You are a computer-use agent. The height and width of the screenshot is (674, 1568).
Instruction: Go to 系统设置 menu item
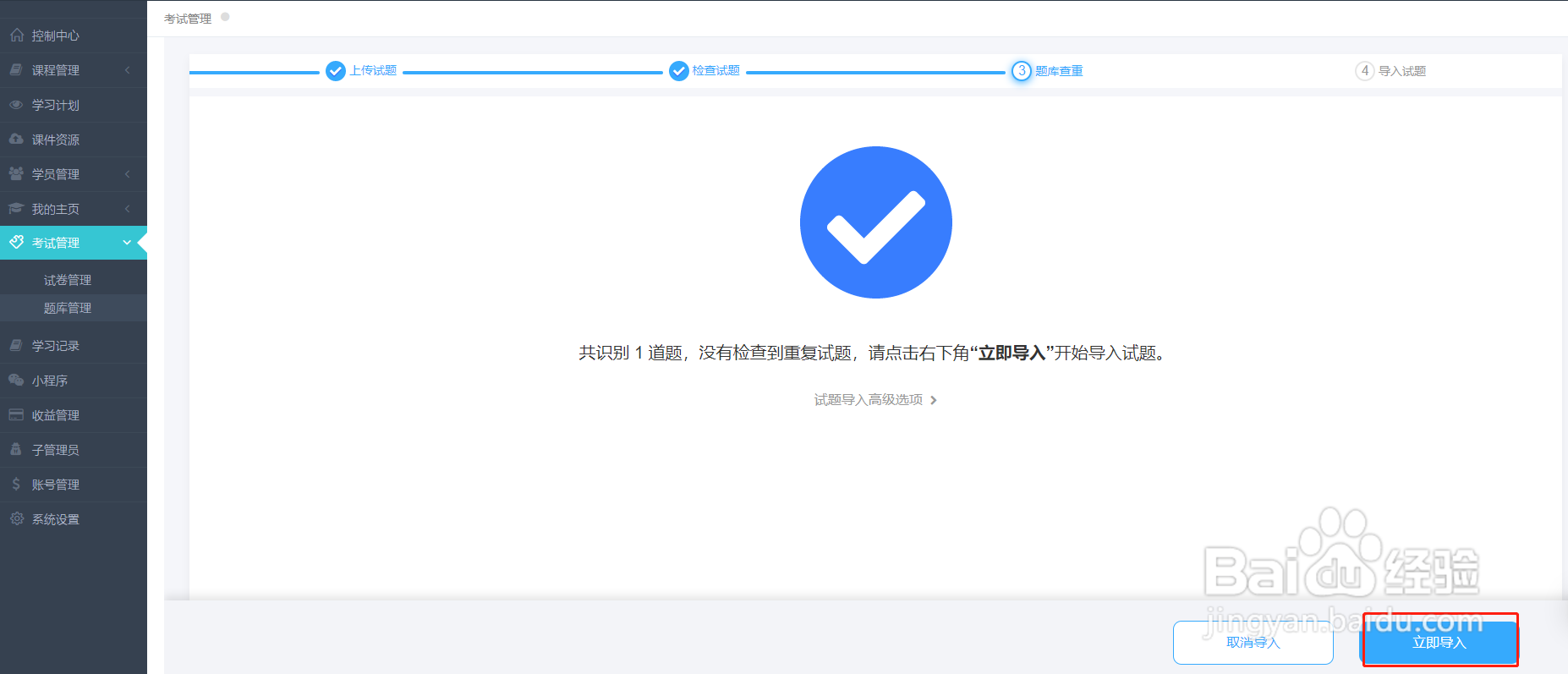click(74, 519)
